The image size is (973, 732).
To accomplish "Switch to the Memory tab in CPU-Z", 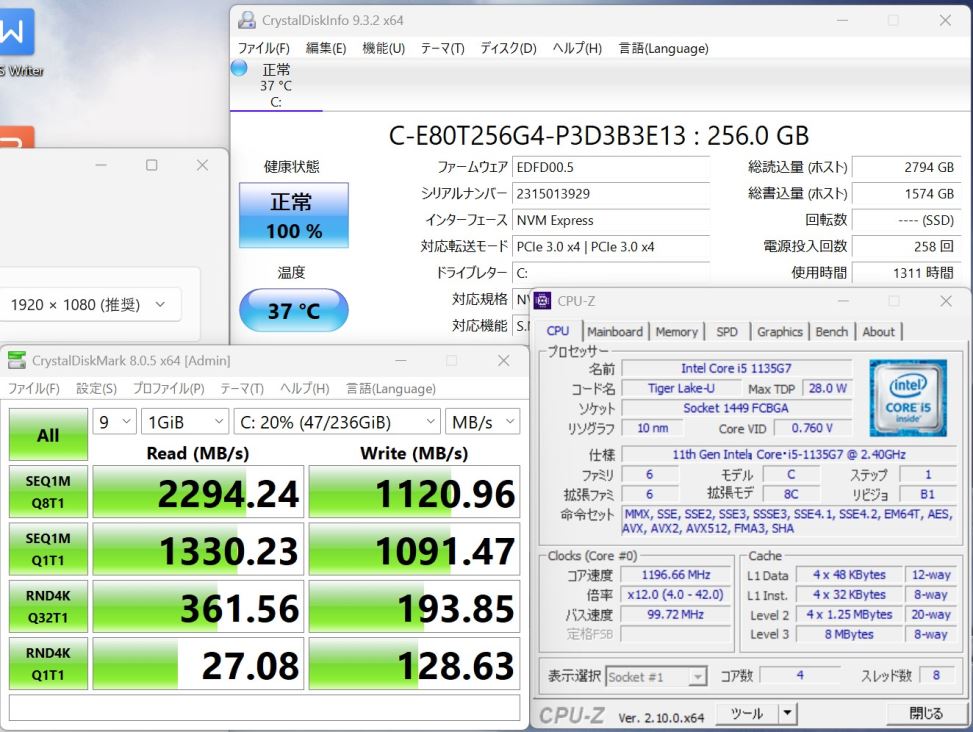I will (x=676, y=332).
